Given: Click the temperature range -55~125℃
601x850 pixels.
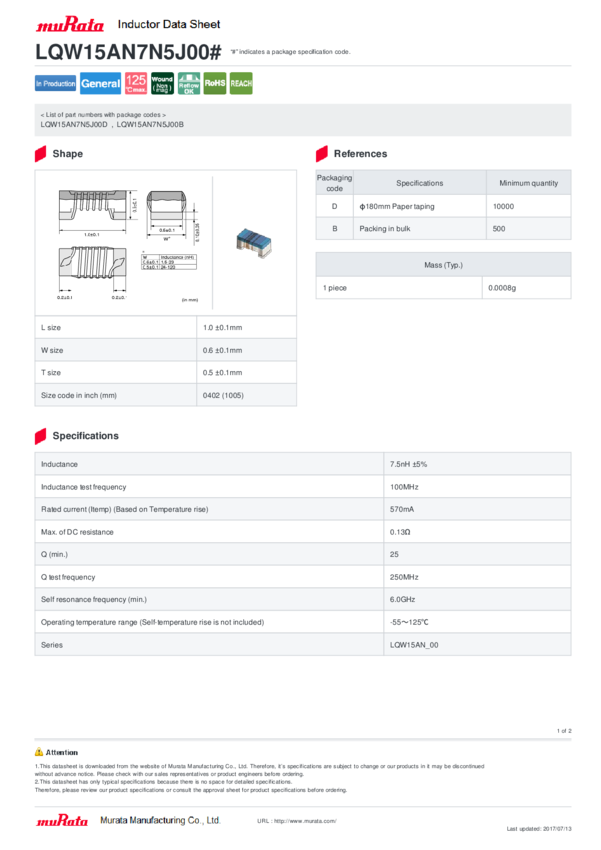Looking at the screenshot, I should coord(409,622).
